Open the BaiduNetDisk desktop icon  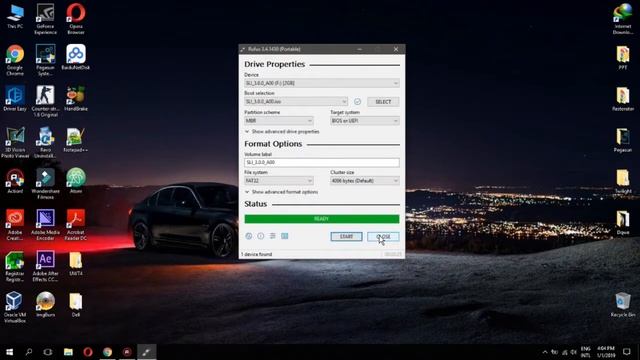click(76, 57)
